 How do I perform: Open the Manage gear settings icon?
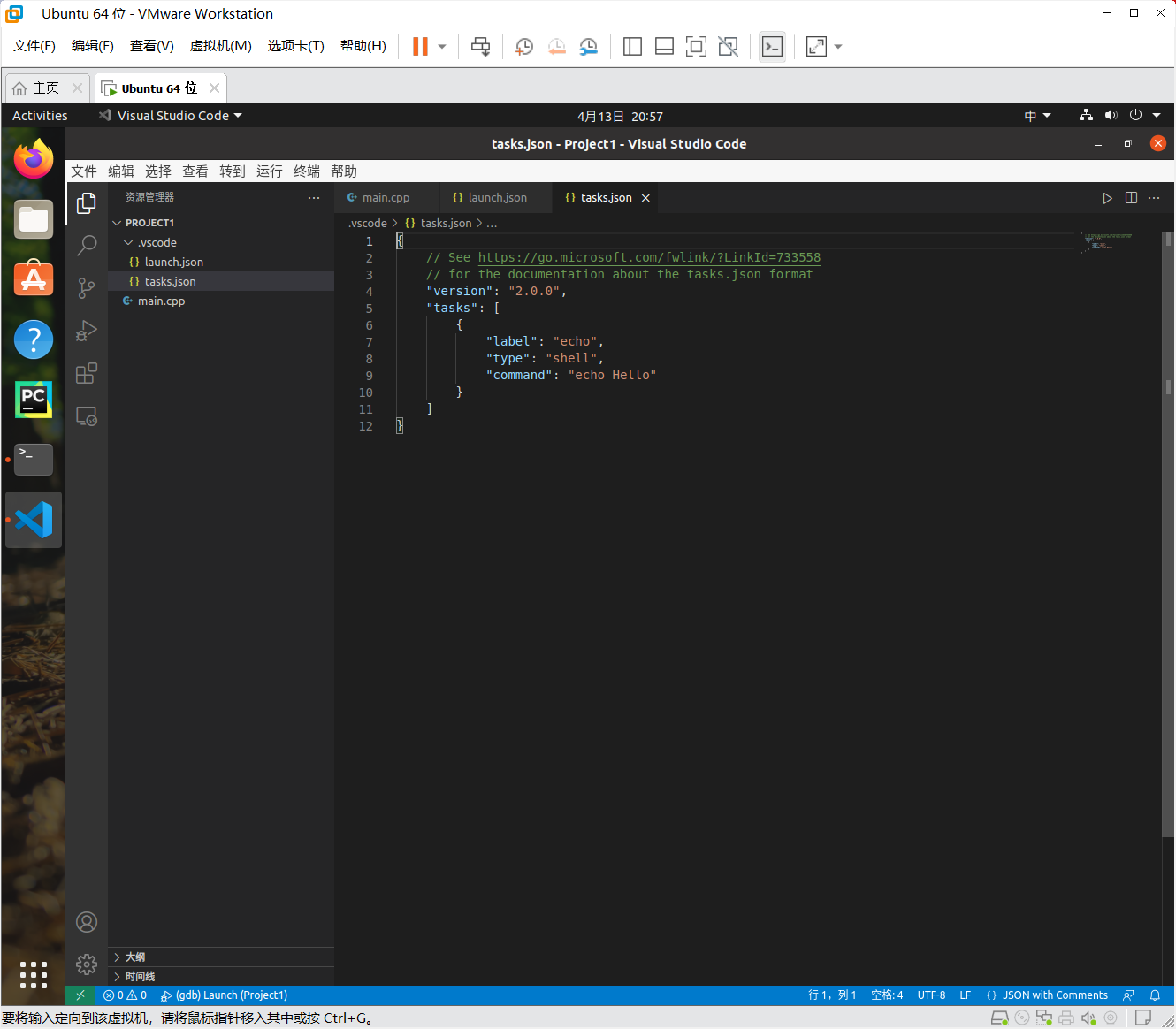87,964
